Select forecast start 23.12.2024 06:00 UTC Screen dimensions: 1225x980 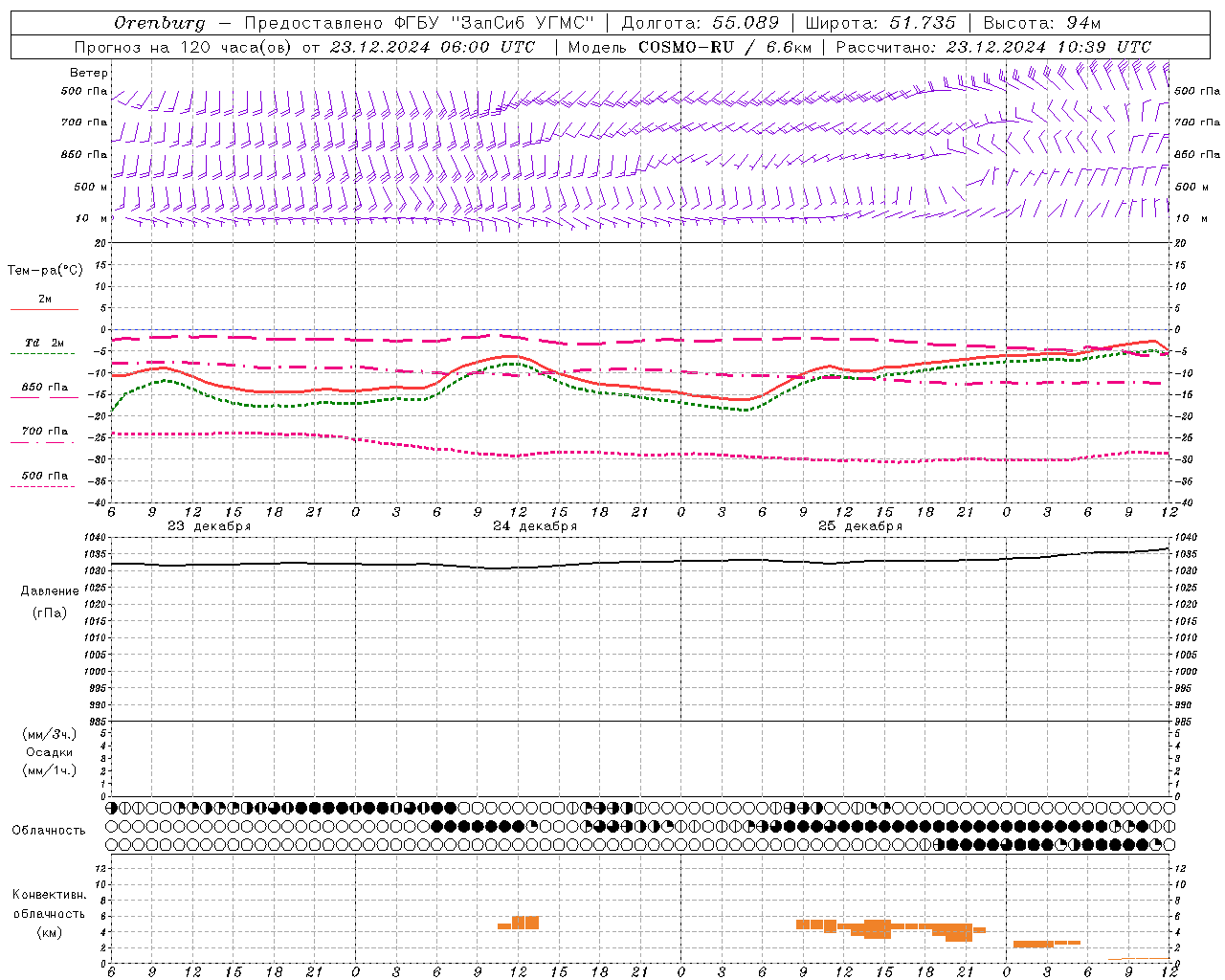coord(433,47)
